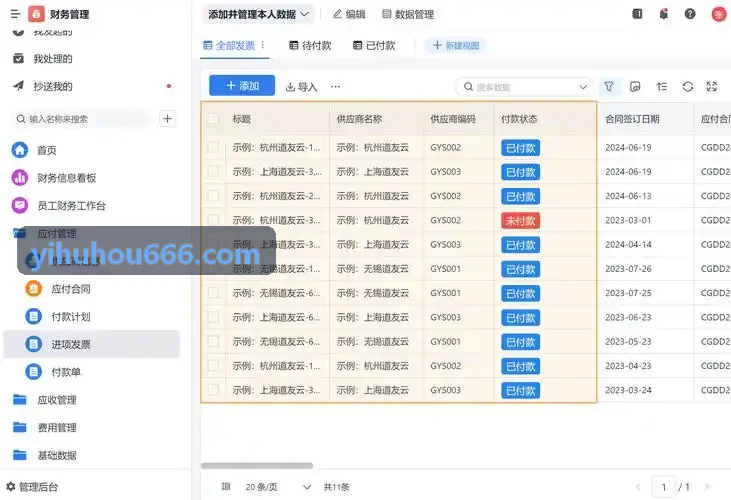Select 进项发票 in sidebar
This screenshot has height=500, width=731.
coord(91,344)
